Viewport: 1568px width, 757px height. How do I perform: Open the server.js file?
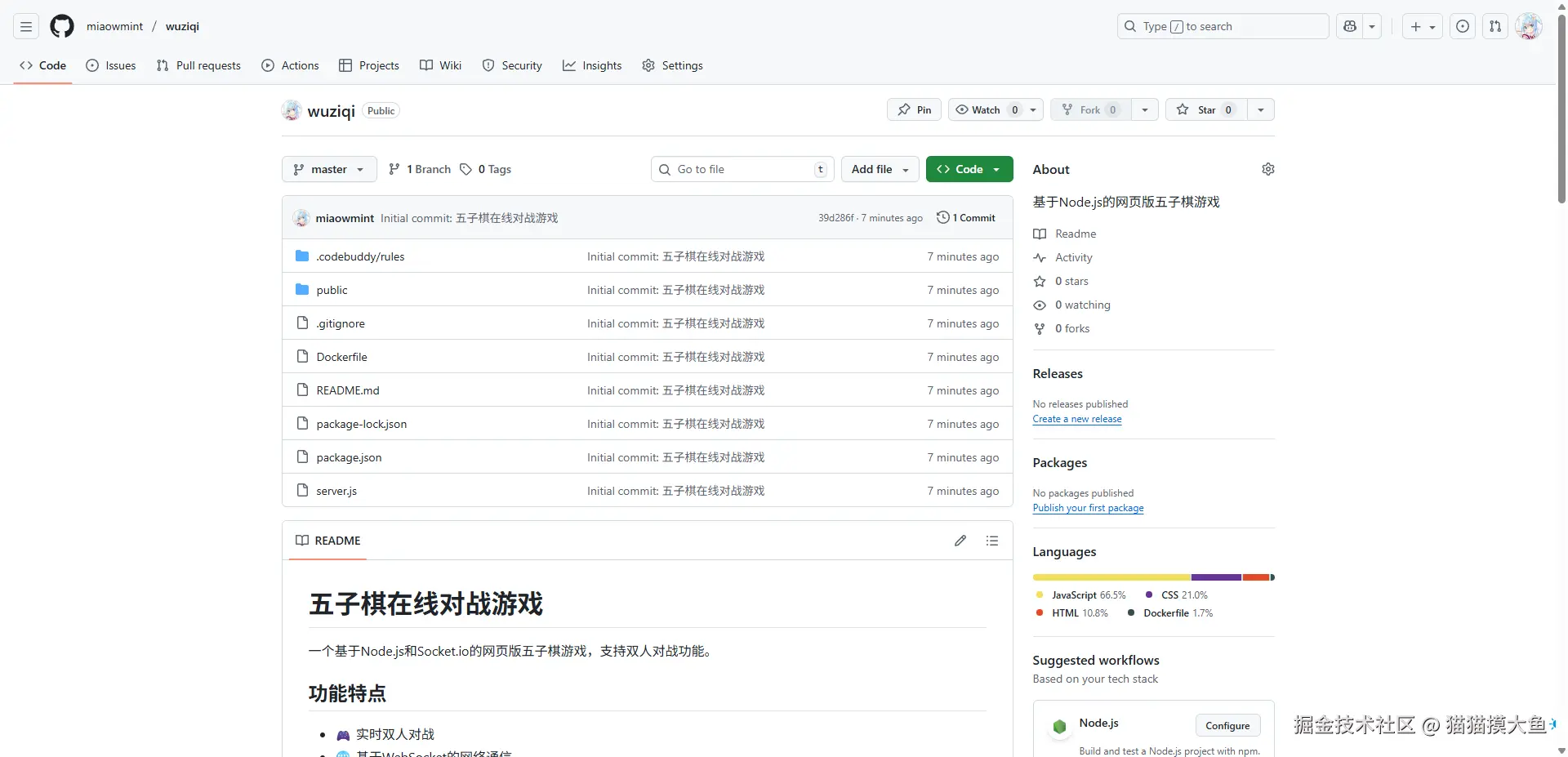tap(336, 491)
